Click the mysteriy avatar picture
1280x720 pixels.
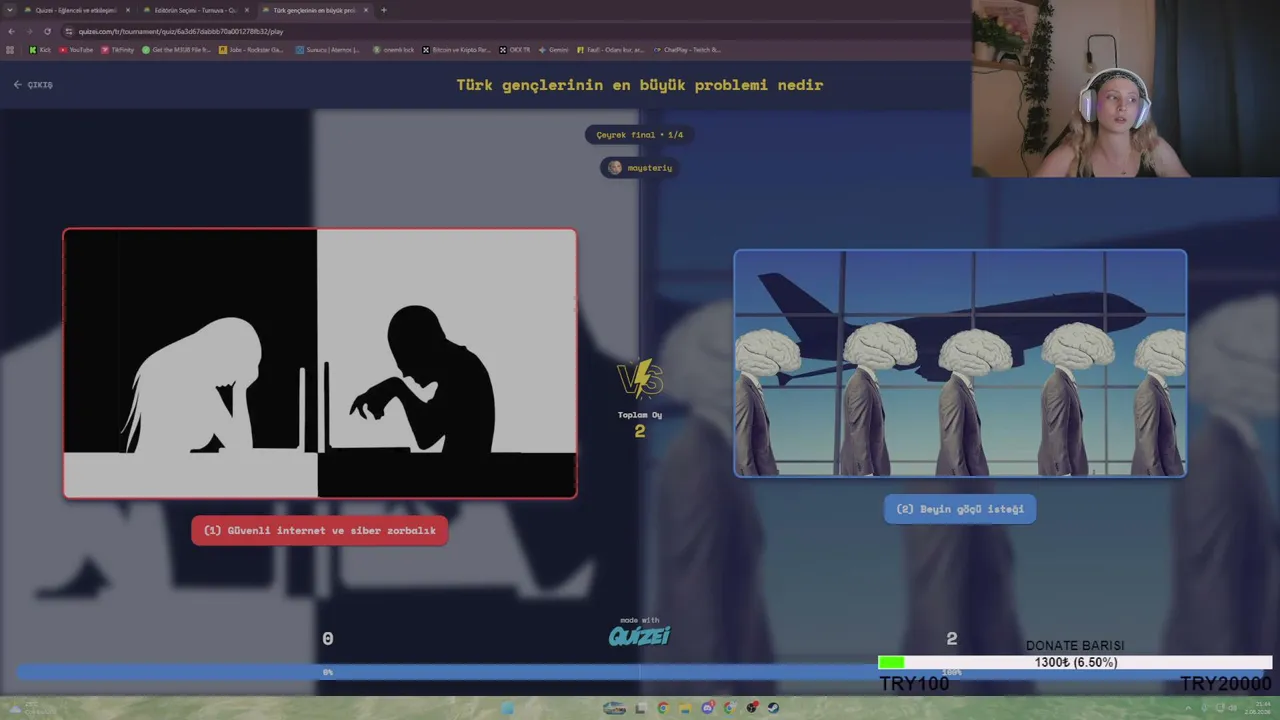click(615, 168)
